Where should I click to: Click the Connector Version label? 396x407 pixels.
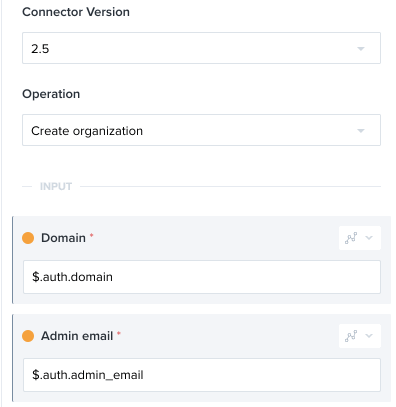pos(76,12)
